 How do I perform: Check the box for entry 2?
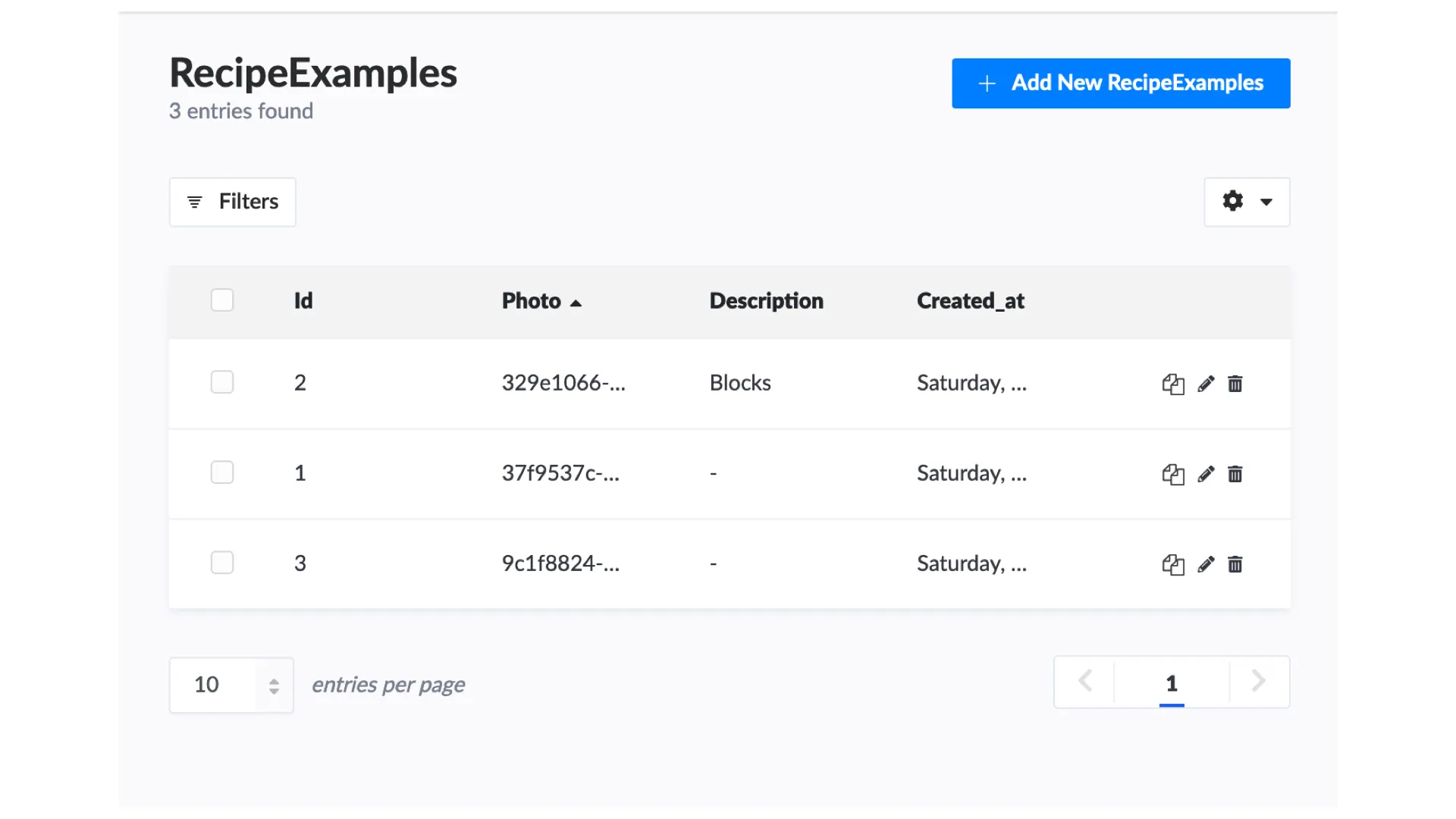pyautogui.click(x=222, y=382)
